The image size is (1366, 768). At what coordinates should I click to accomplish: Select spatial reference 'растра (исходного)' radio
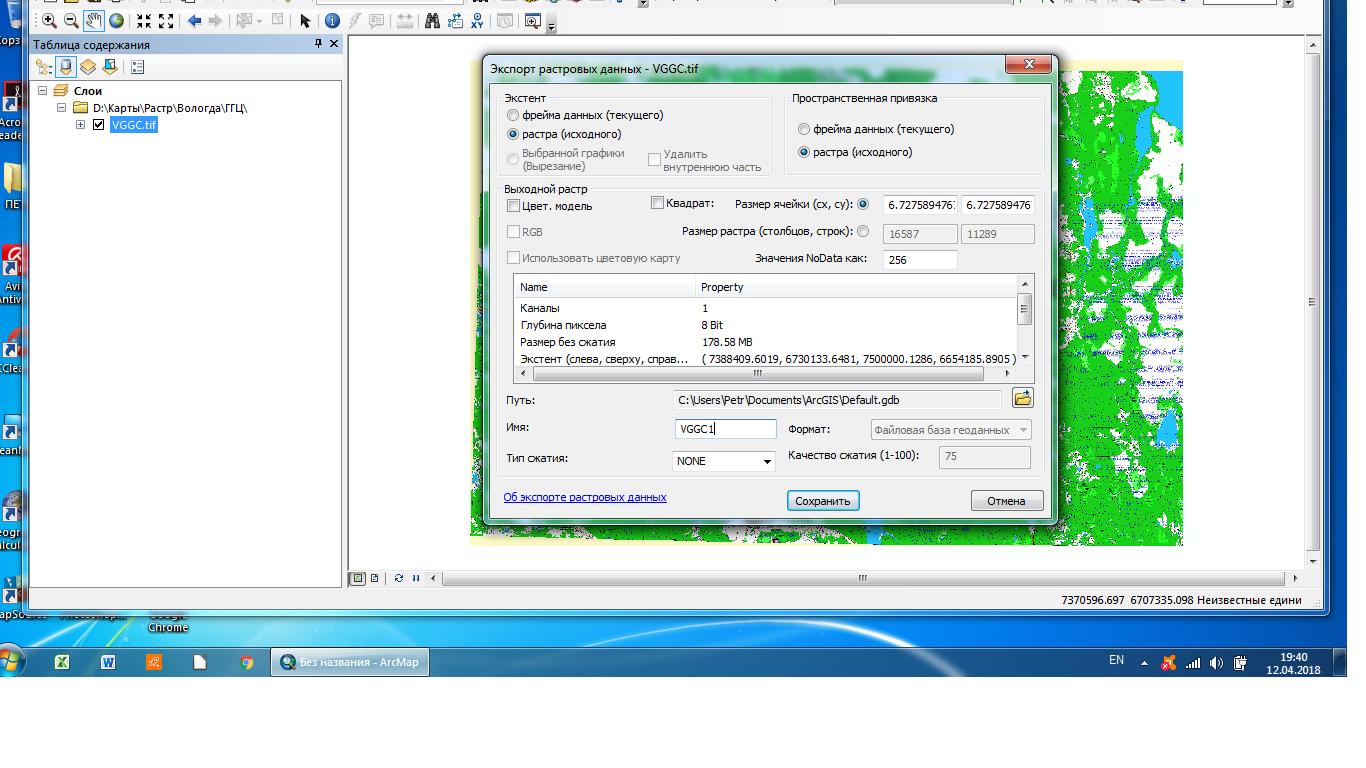click(804, 152)
